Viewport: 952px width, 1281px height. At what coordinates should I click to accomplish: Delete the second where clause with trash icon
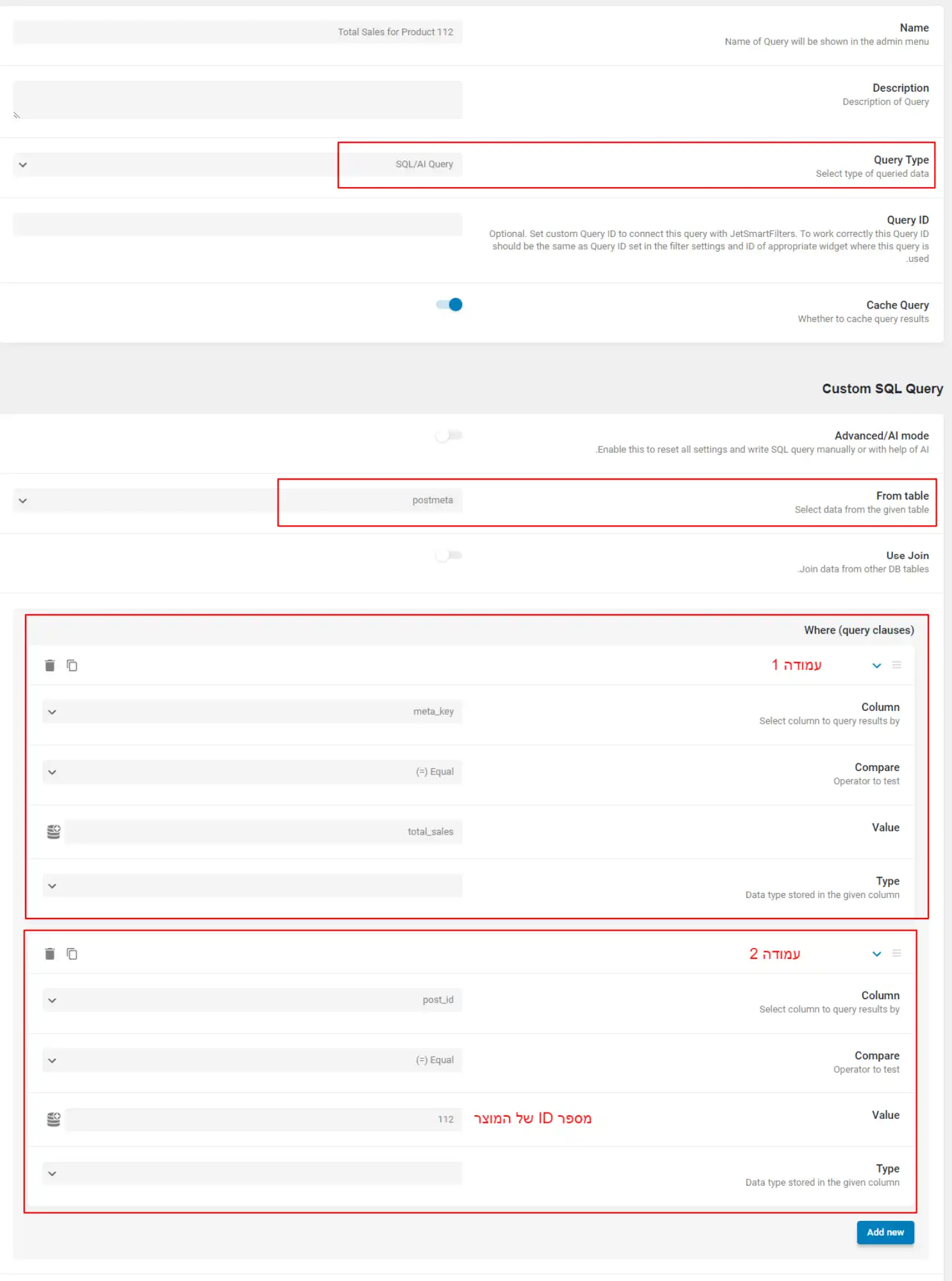(x=50, y=954)
